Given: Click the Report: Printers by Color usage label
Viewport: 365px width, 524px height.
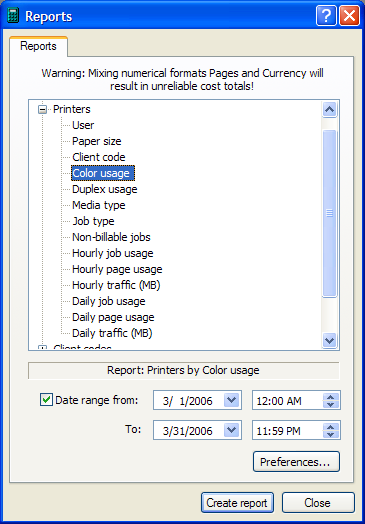Looking at the screenshot, I should pyautogui.click(x=183, y=370).
